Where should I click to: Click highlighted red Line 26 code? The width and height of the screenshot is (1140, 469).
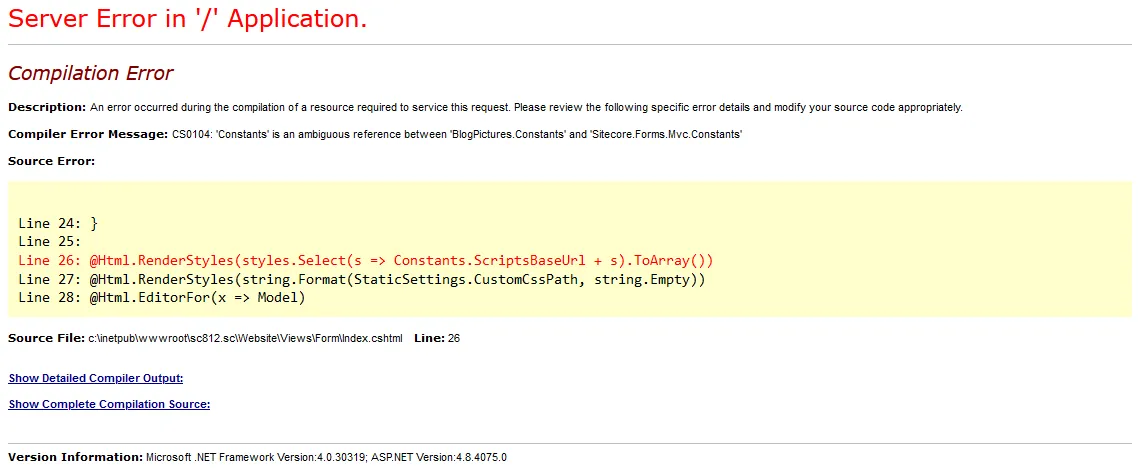tap(366, 260)
